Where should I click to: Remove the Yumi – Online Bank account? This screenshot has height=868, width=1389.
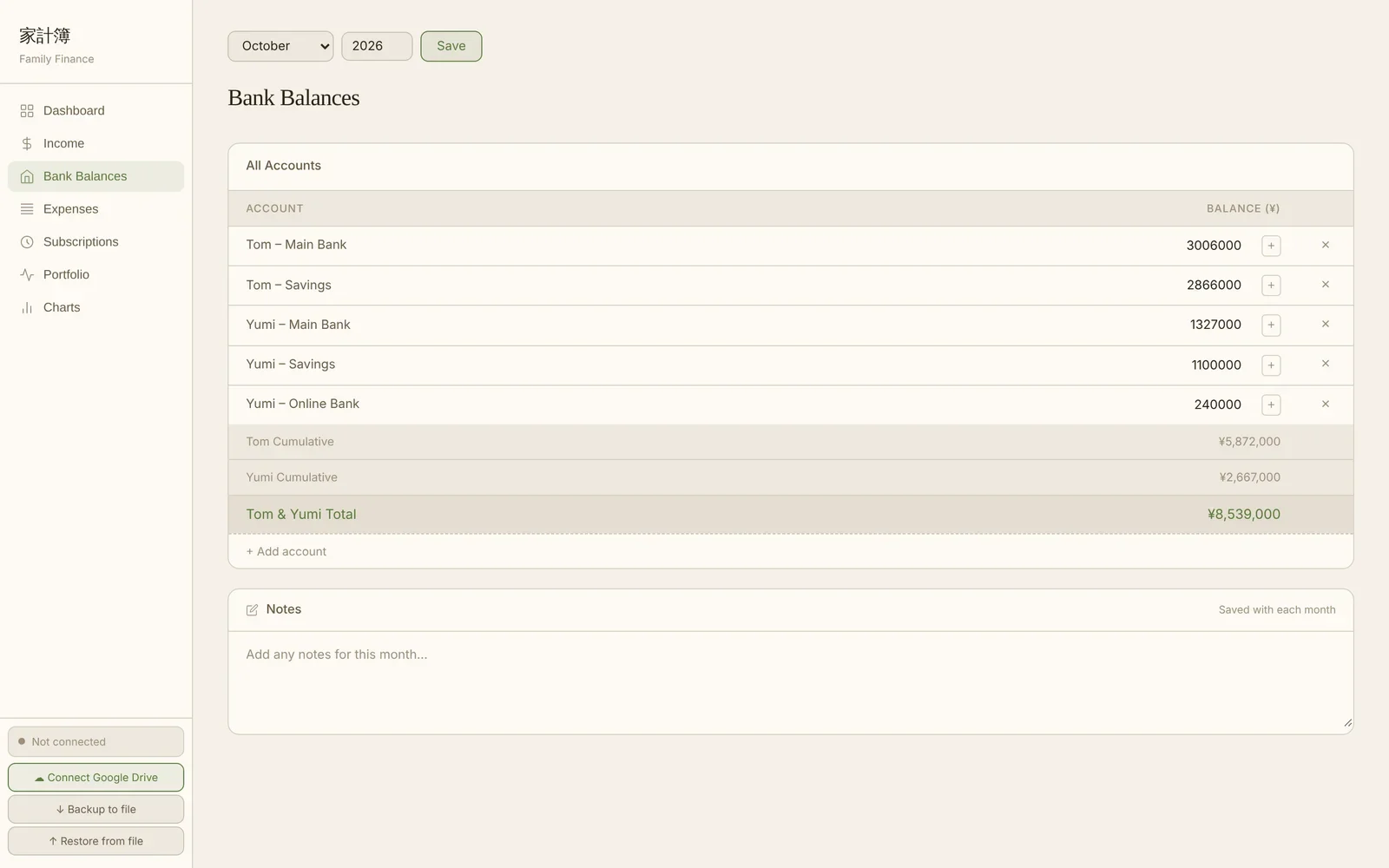coord(1326,404)
